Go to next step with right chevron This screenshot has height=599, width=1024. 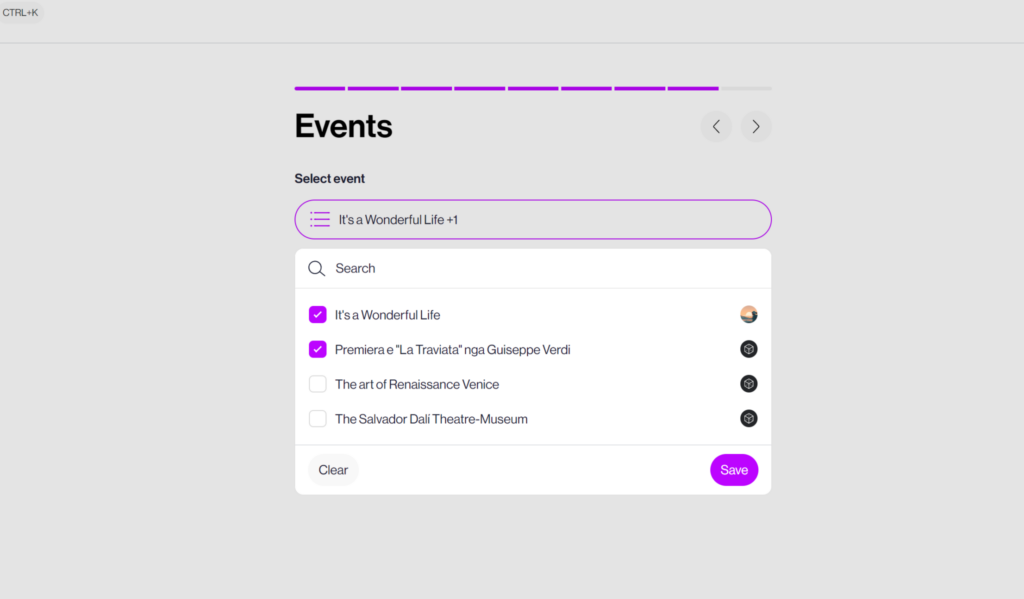pyautogui.click(x=756, y=127)
